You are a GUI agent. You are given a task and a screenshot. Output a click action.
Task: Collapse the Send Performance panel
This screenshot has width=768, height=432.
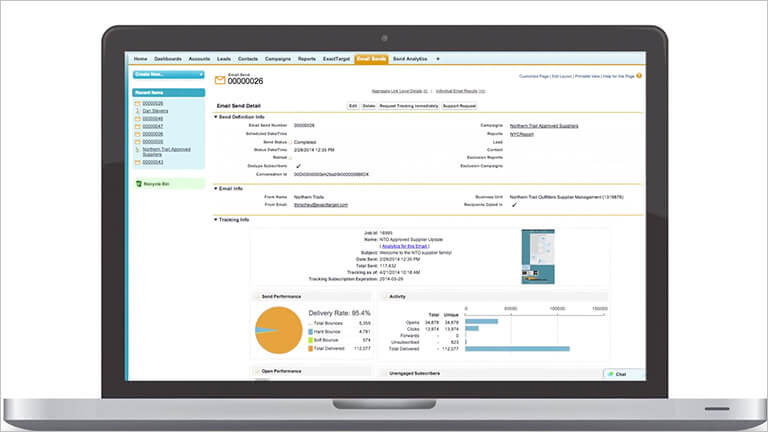click(x=257, y=296)
